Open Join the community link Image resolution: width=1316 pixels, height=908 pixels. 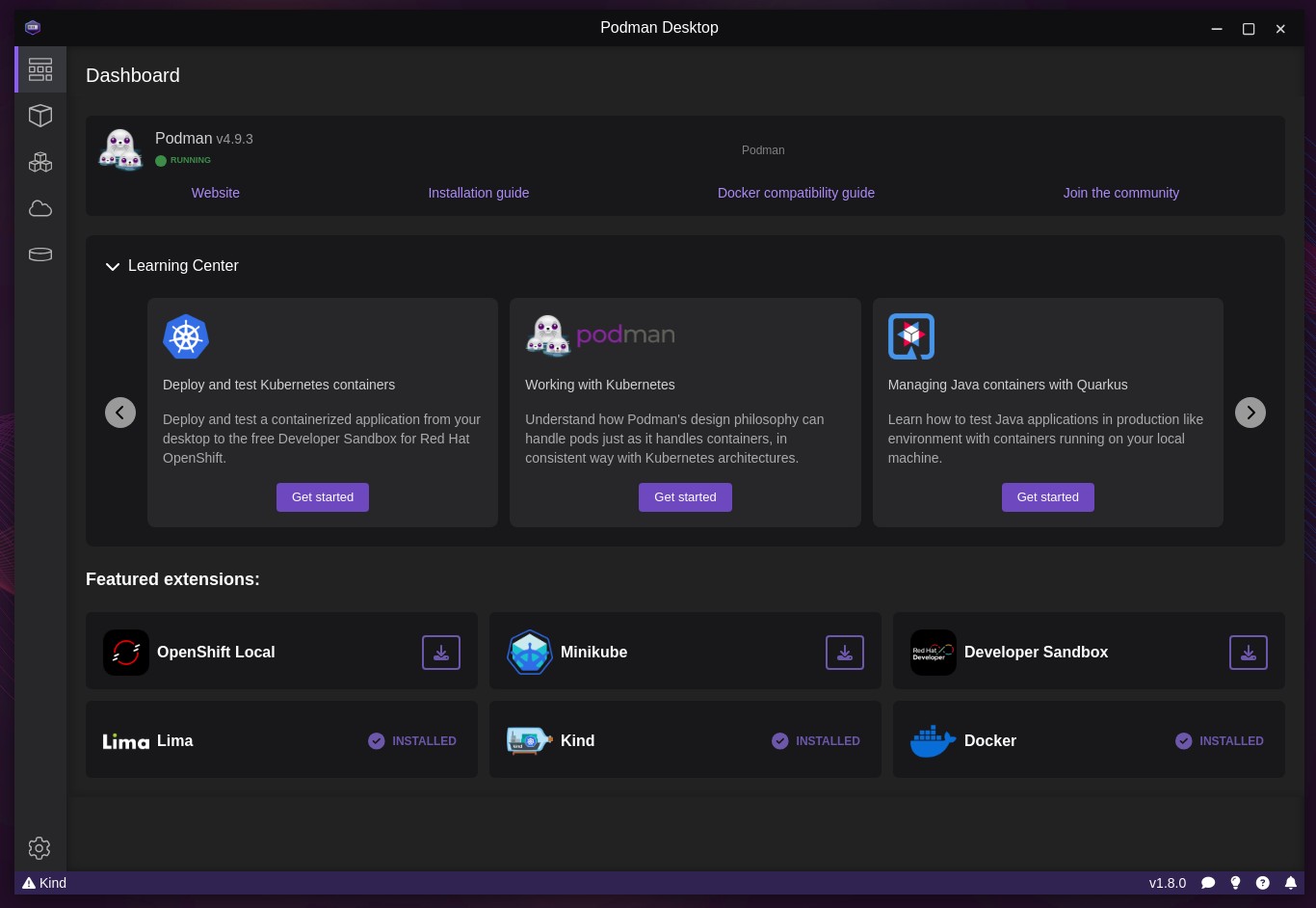coord(1121,193)
